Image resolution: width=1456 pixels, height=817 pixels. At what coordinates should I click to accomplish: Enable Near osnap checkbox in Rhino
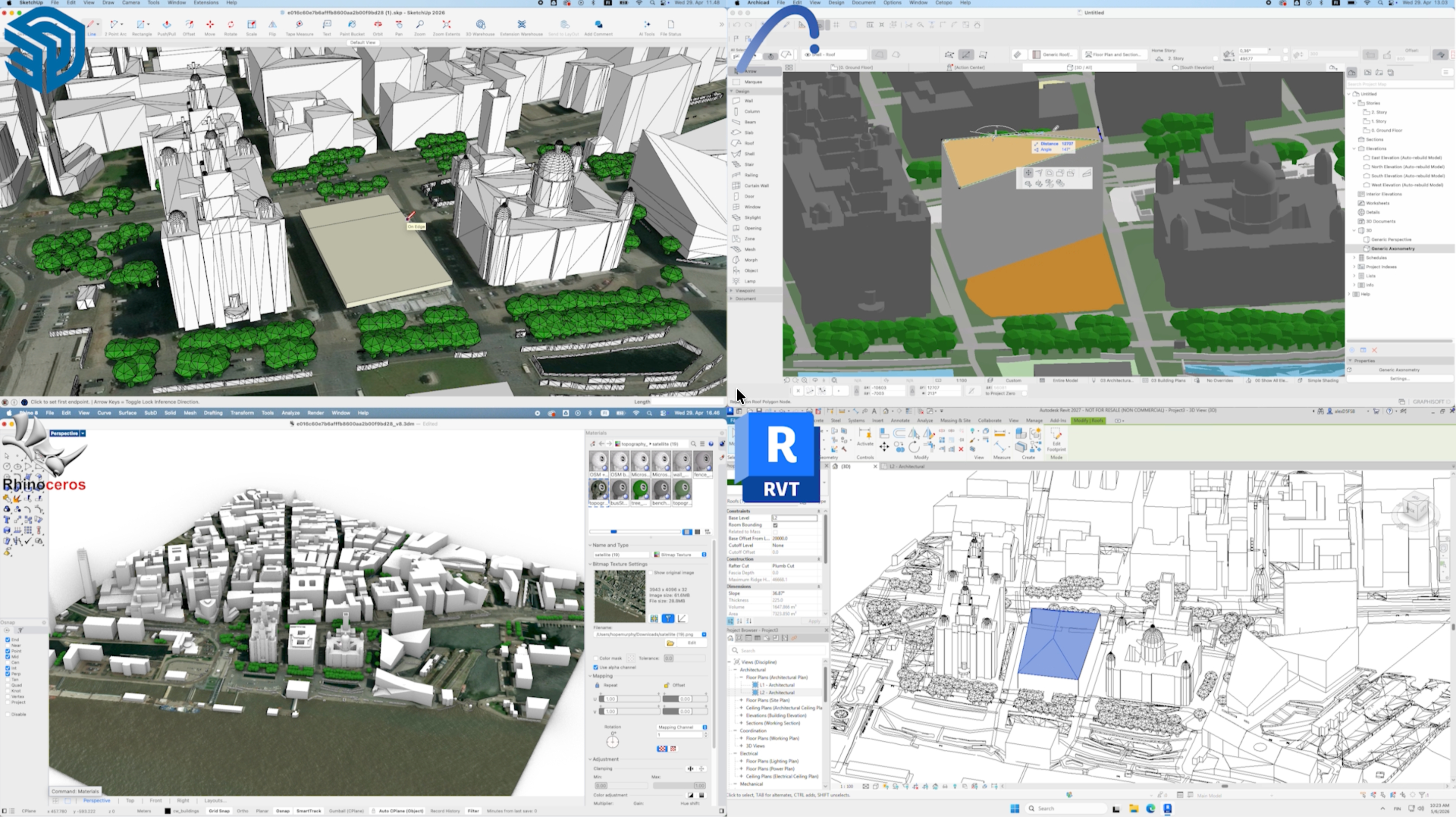tap(8, 645)
